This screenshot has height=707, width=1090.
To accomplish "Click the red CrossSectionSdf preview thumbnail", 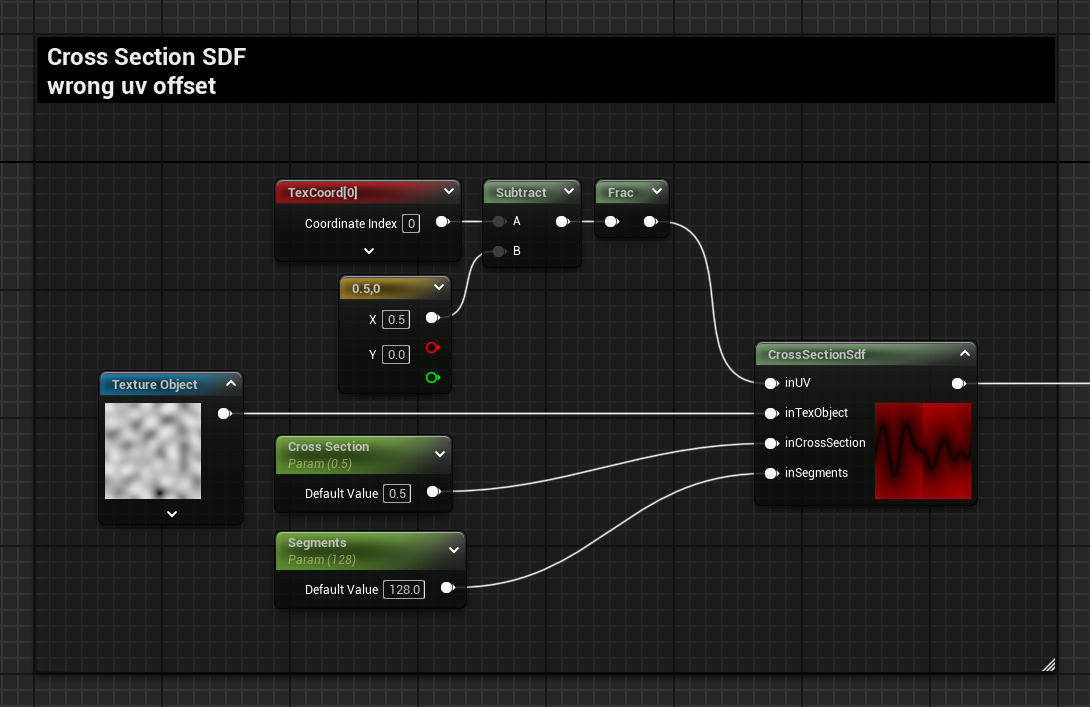I will click(922, 451).
